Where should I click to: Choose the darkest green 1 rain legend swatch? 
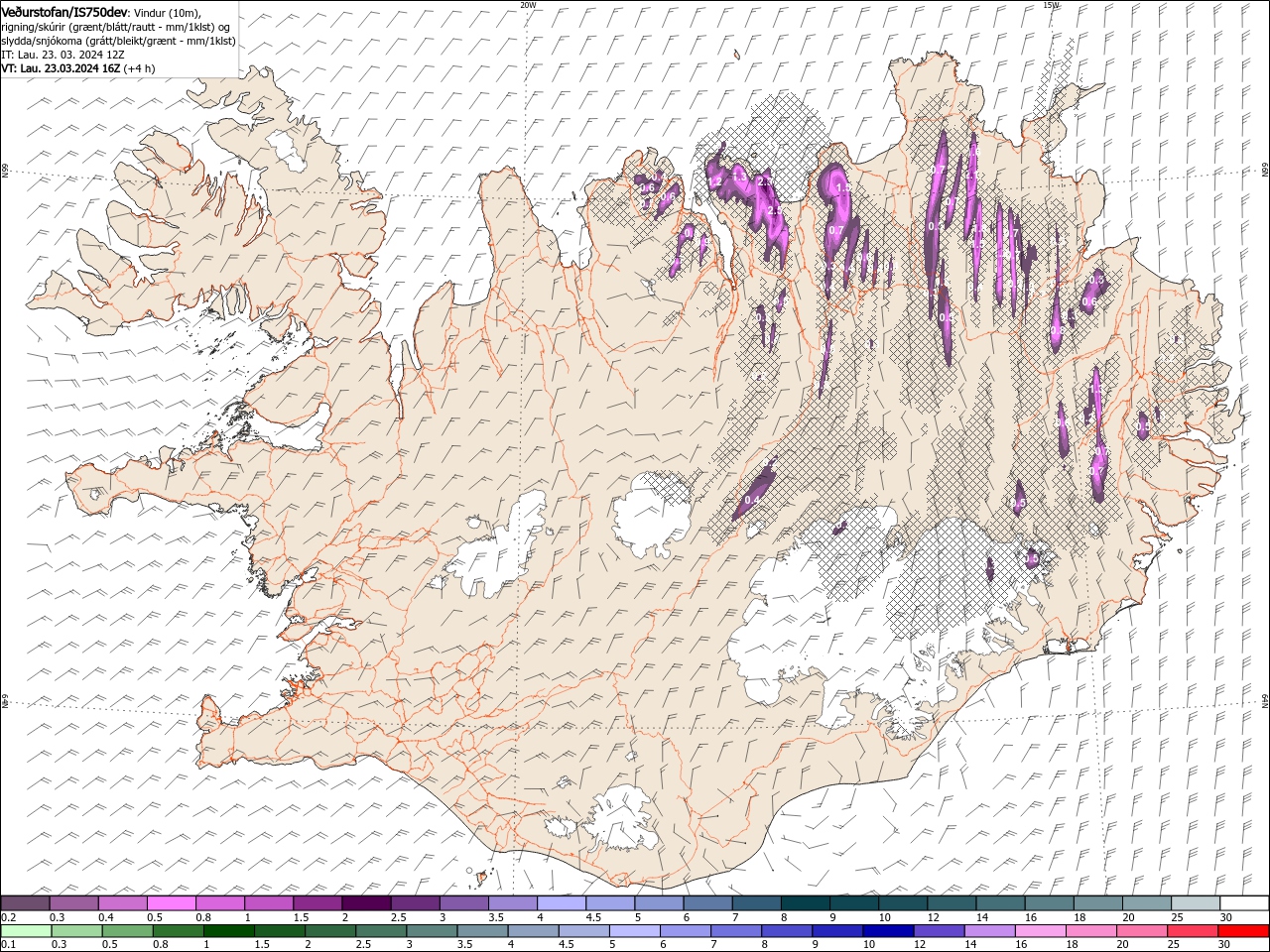click(x=228, y=931)
